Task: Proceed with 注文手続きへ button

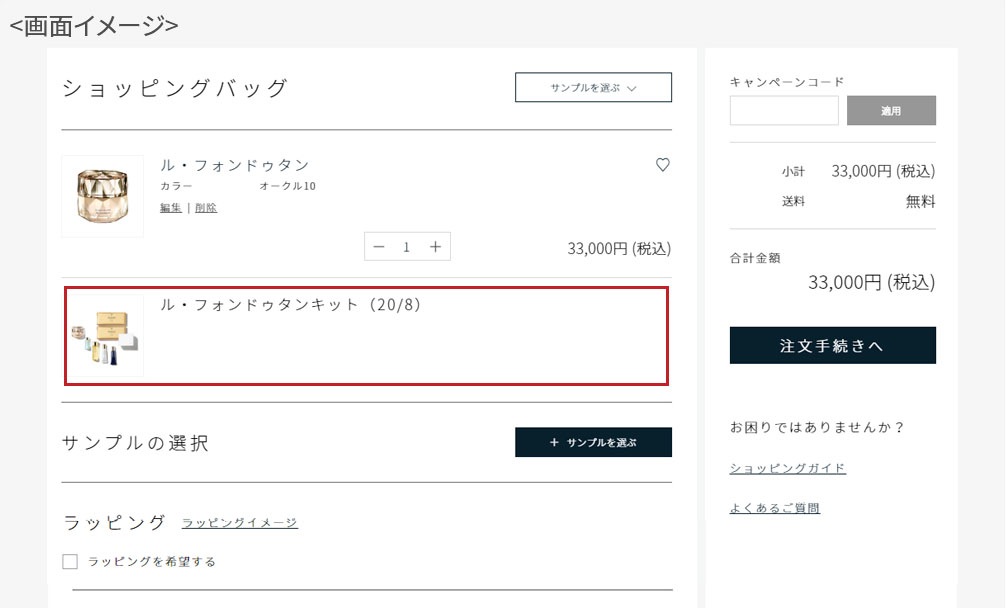Action: point(832,345)
